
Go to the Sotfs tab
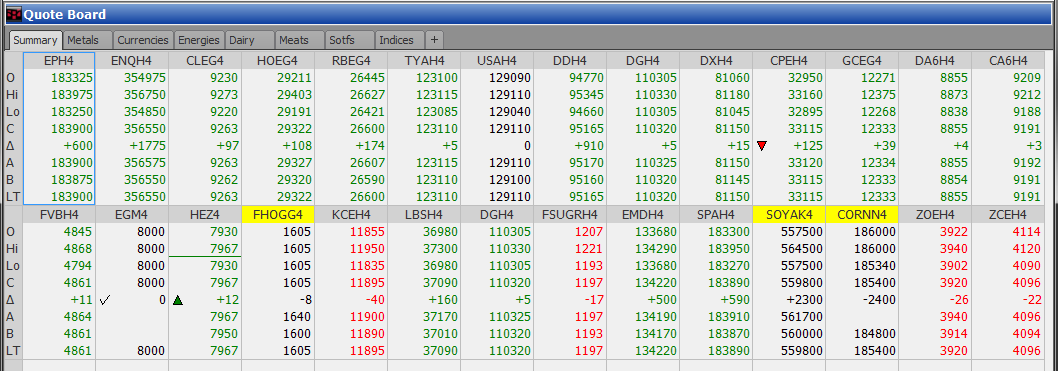(350, 40)
